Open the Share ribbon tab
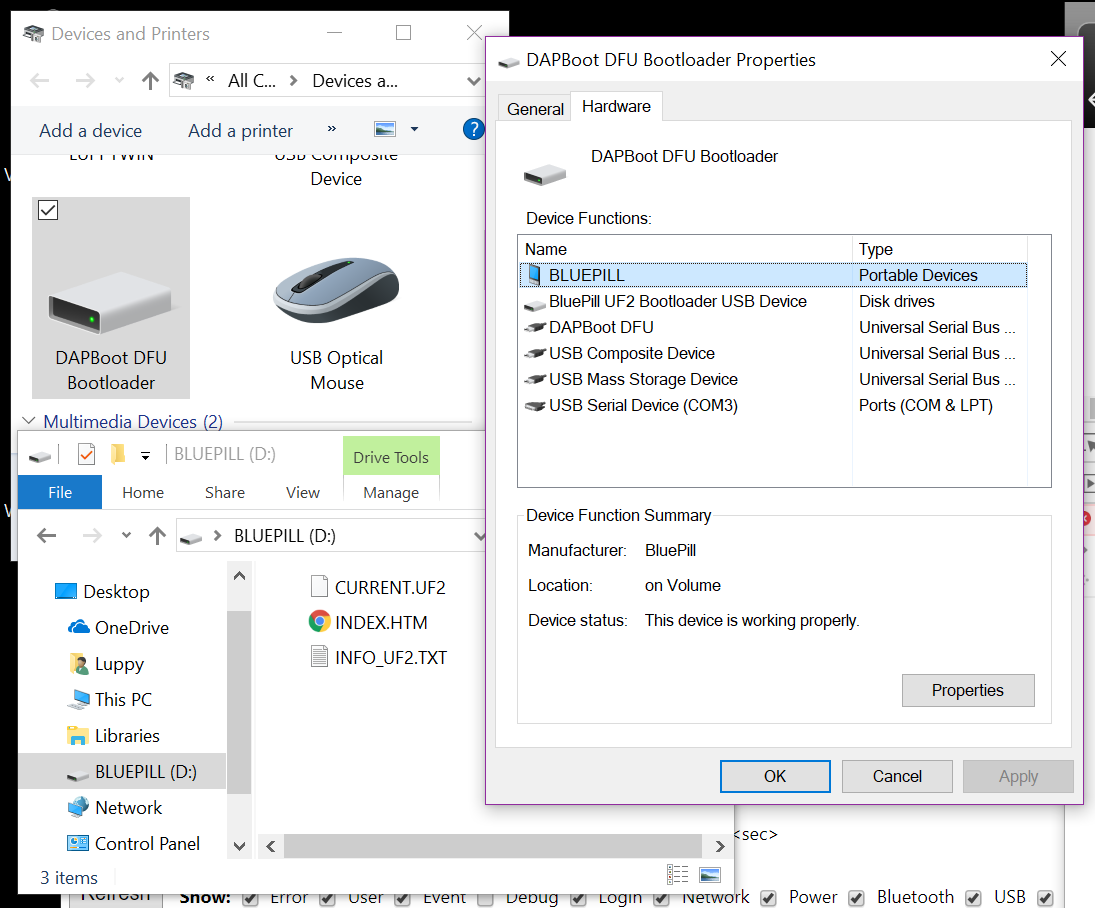1095x908 pixels. [225, 492]
